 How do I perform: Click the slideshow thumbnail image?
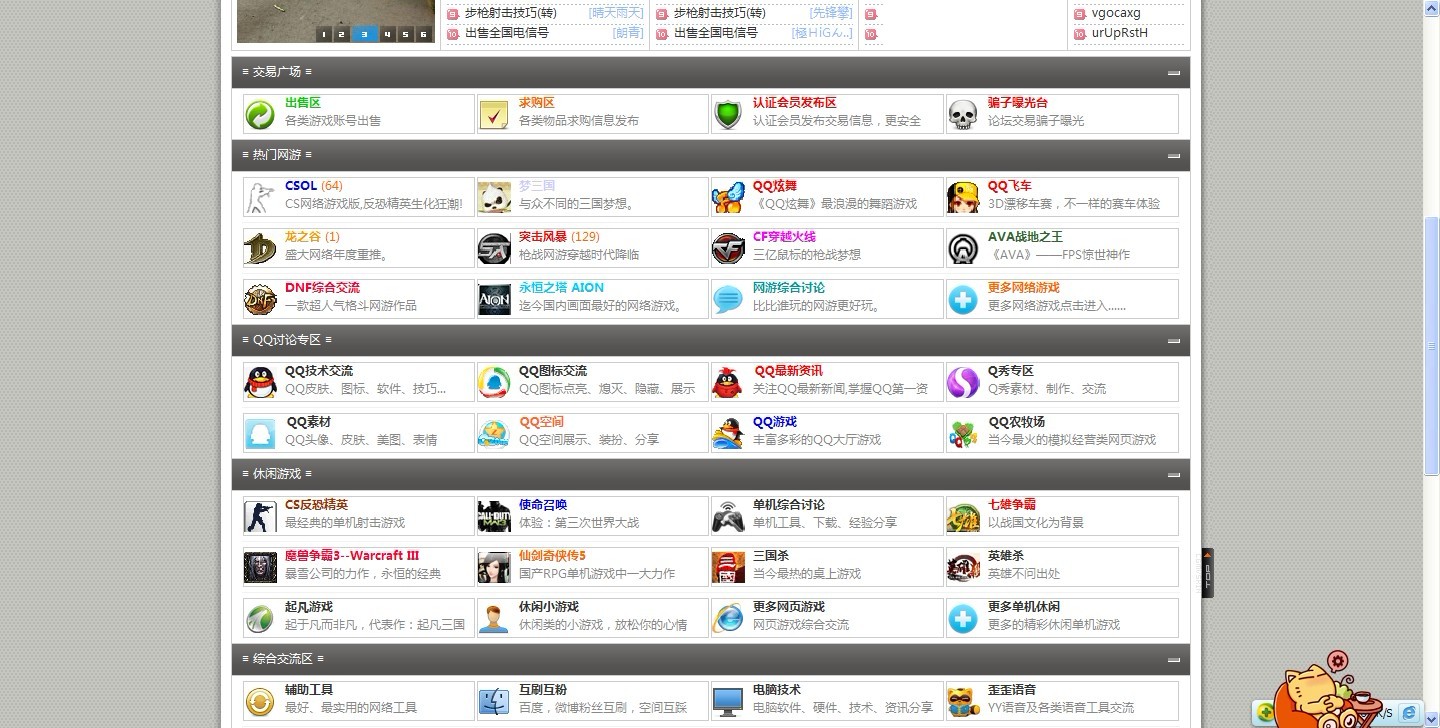335,21
